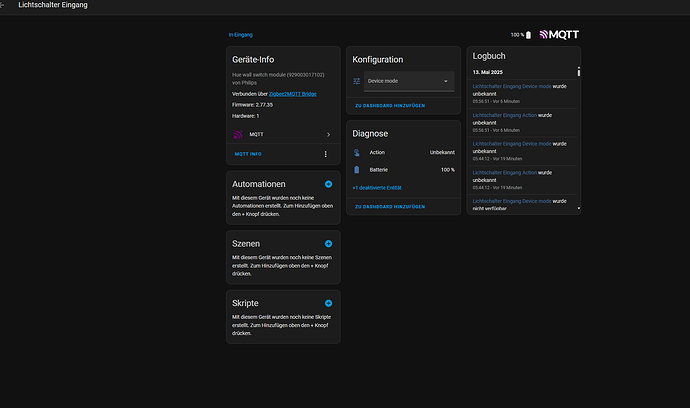Go back using the top-left arrow
This screenshot has width=690, height=408.
point(2,5)
